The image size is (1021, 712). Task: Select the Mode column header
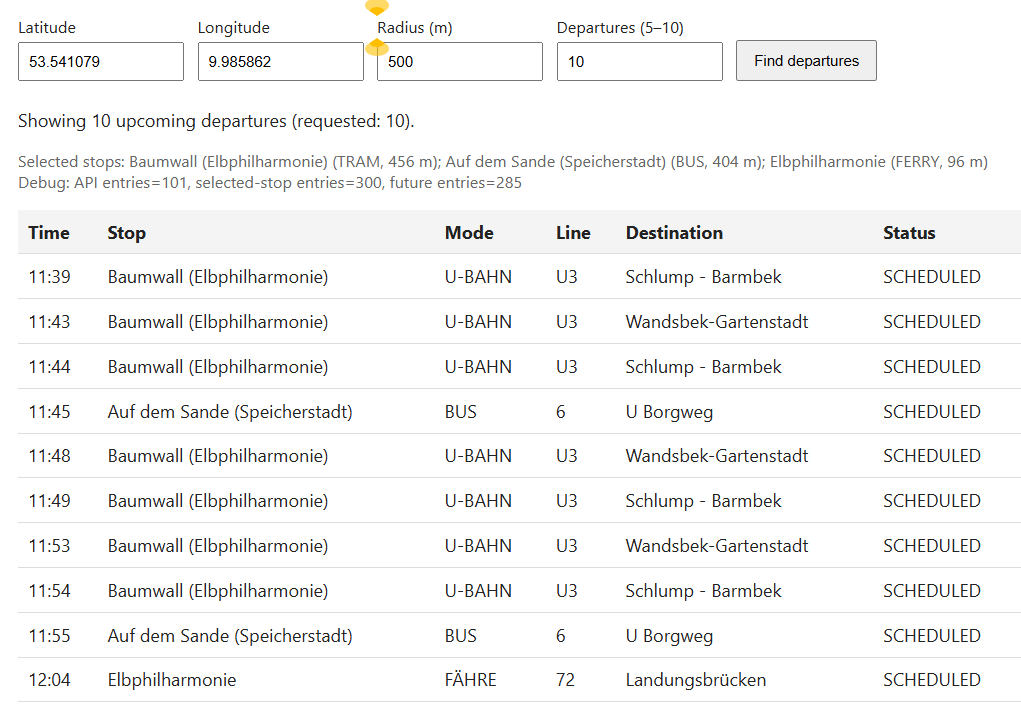(x=469, y=233)
